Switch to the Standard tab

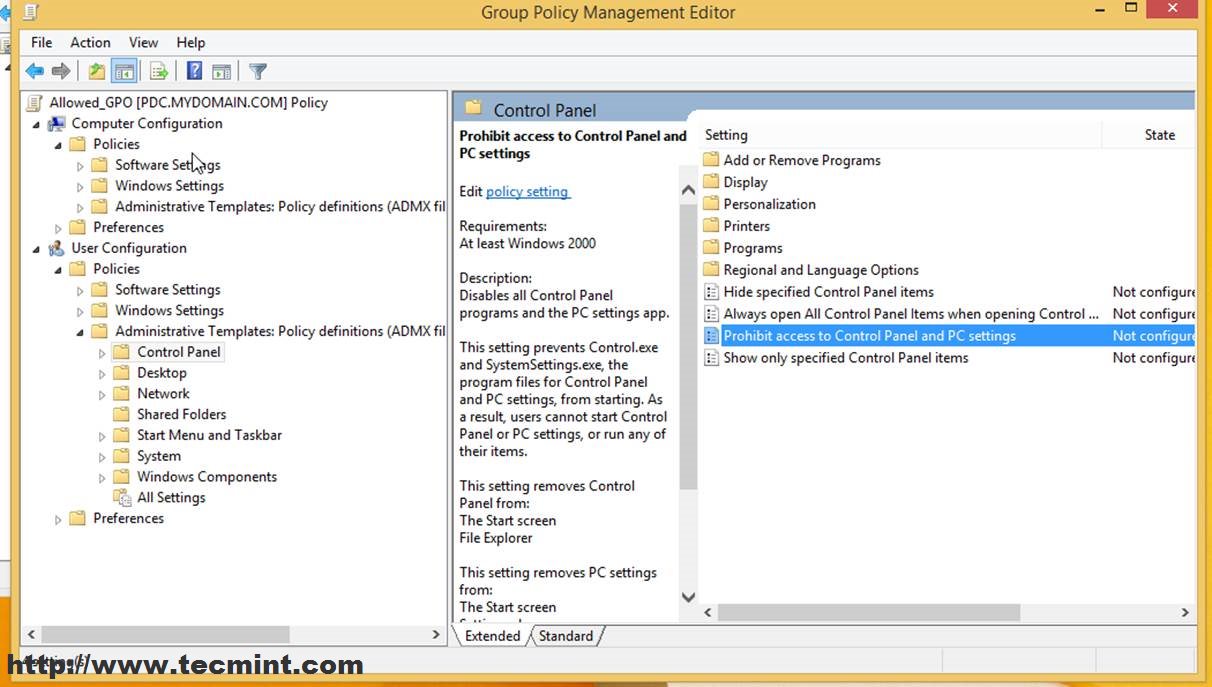(x=566, y=636)
